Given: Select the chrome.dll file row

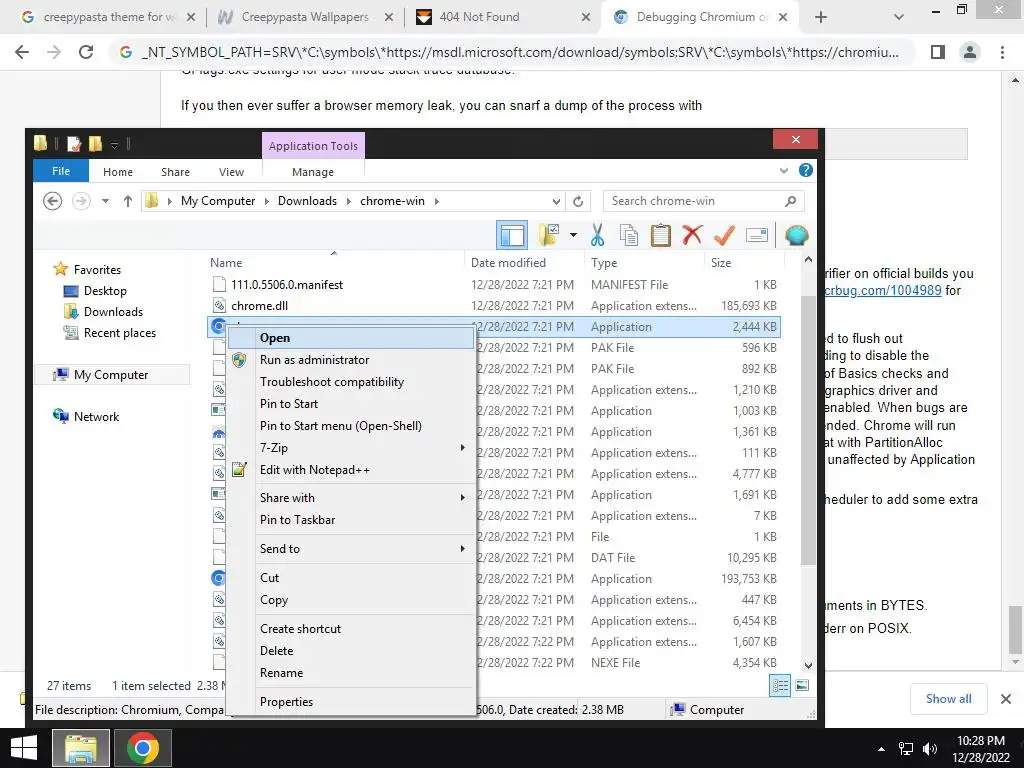Looking at the screenshot, I should tap(494, 306).
